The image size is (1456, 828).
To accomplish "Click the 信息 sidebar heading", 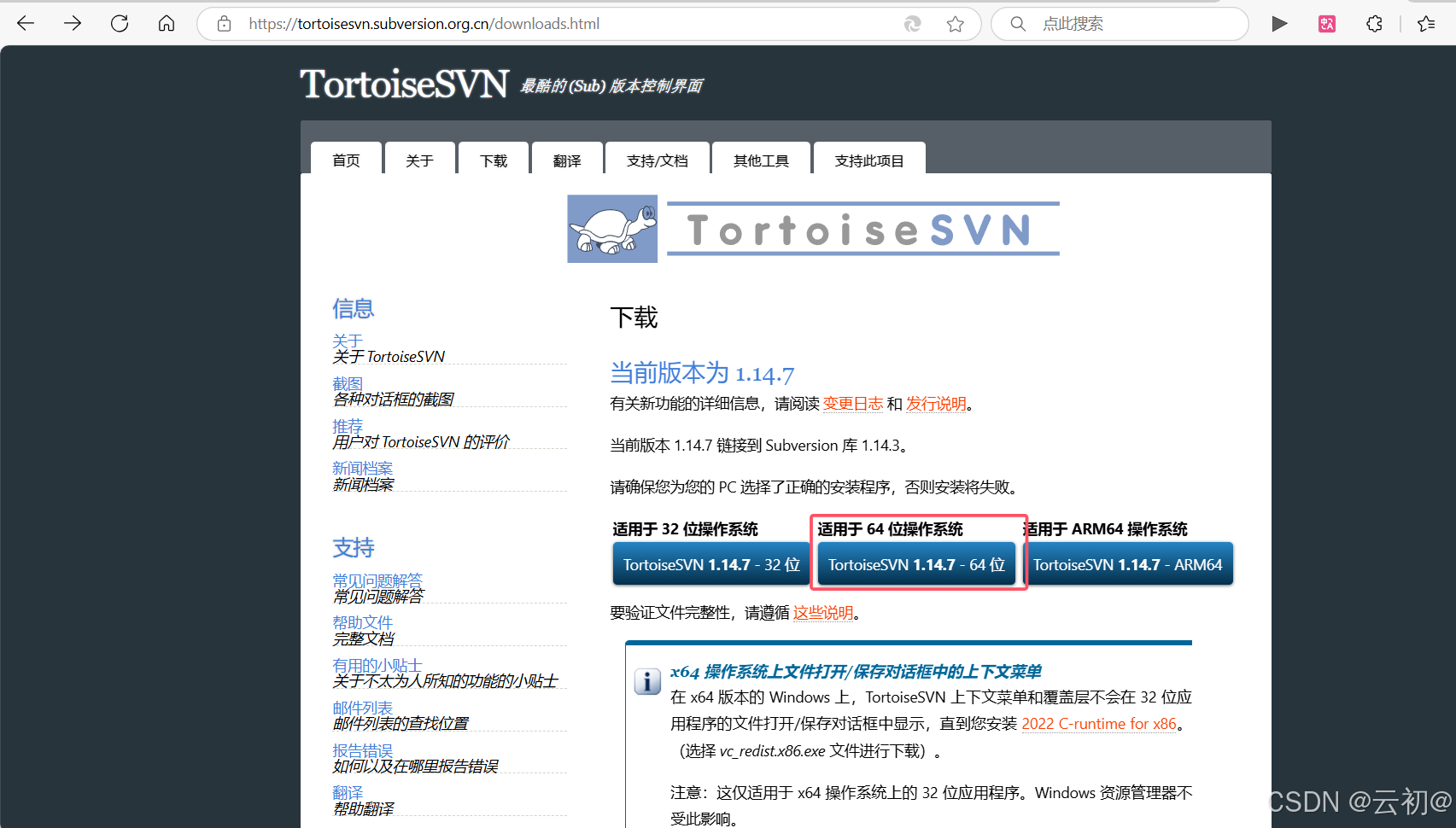I will (354, 308).
